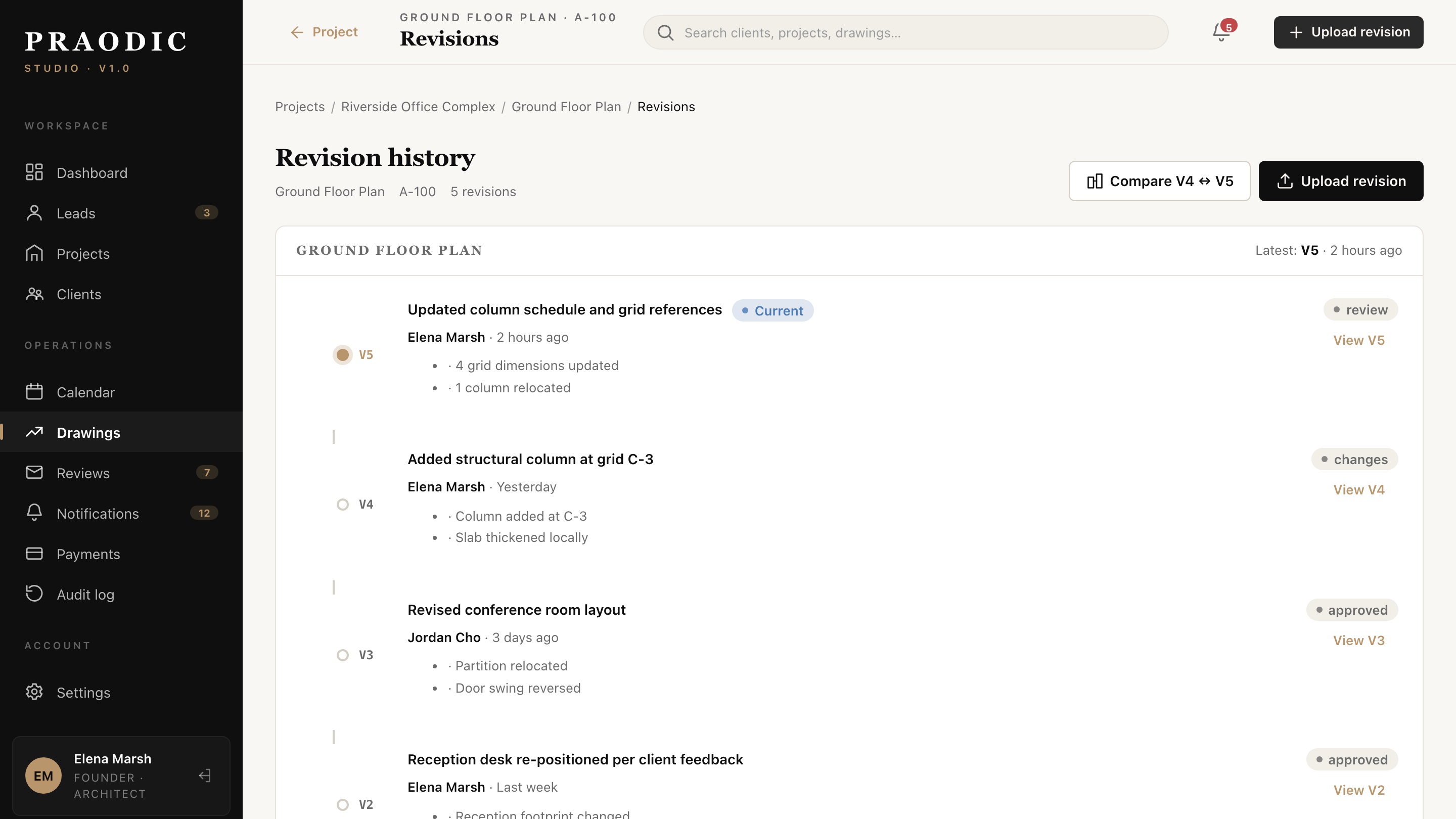Viewport: 1456px width, 819px height.
Task: Click the top bar Upload revision button
Action: click(x=1348, y=32)
